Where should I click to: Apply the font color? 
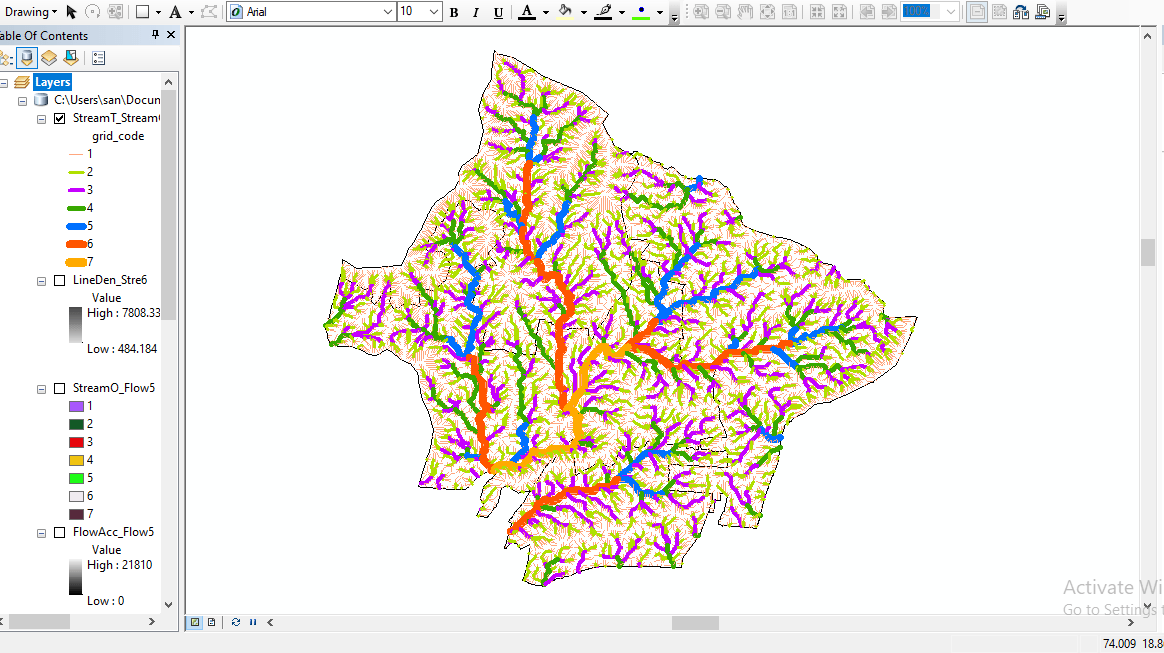click(527, 12)
